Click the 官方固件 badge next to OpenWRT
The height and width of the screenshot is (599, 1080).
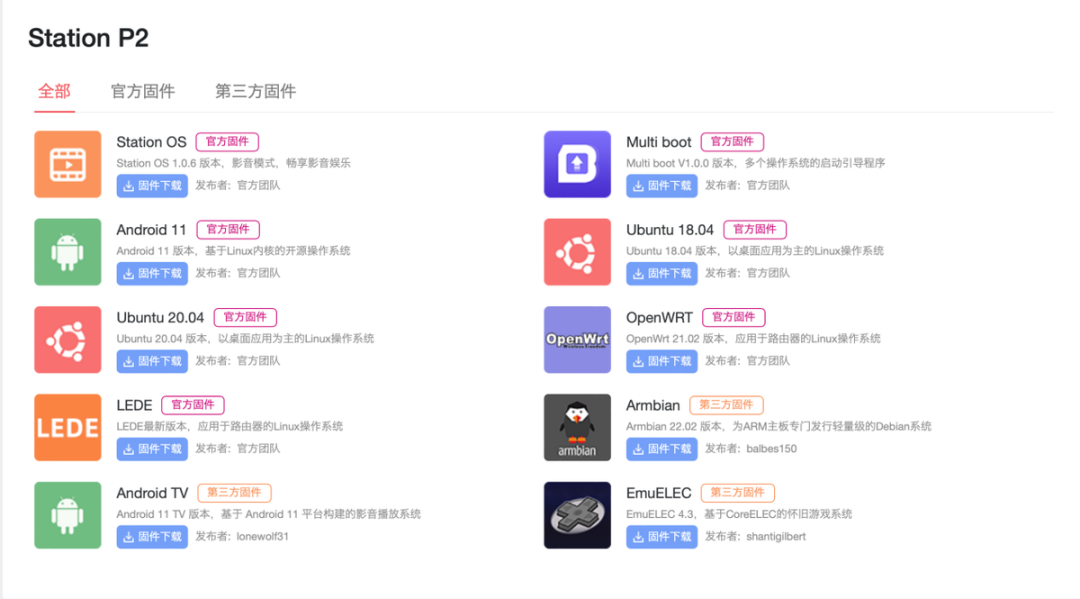733,317
